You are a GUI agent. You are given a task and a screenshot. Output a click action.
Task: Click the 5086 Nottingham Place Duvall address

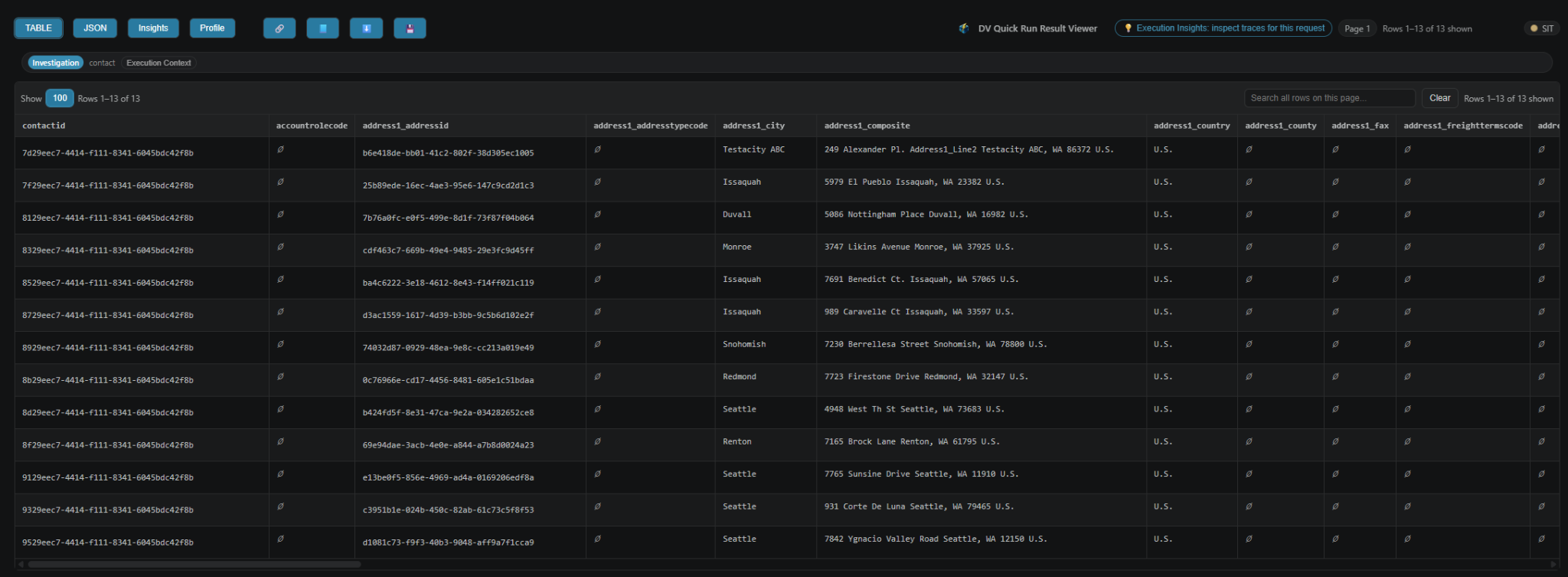click(x=926, y=215)
